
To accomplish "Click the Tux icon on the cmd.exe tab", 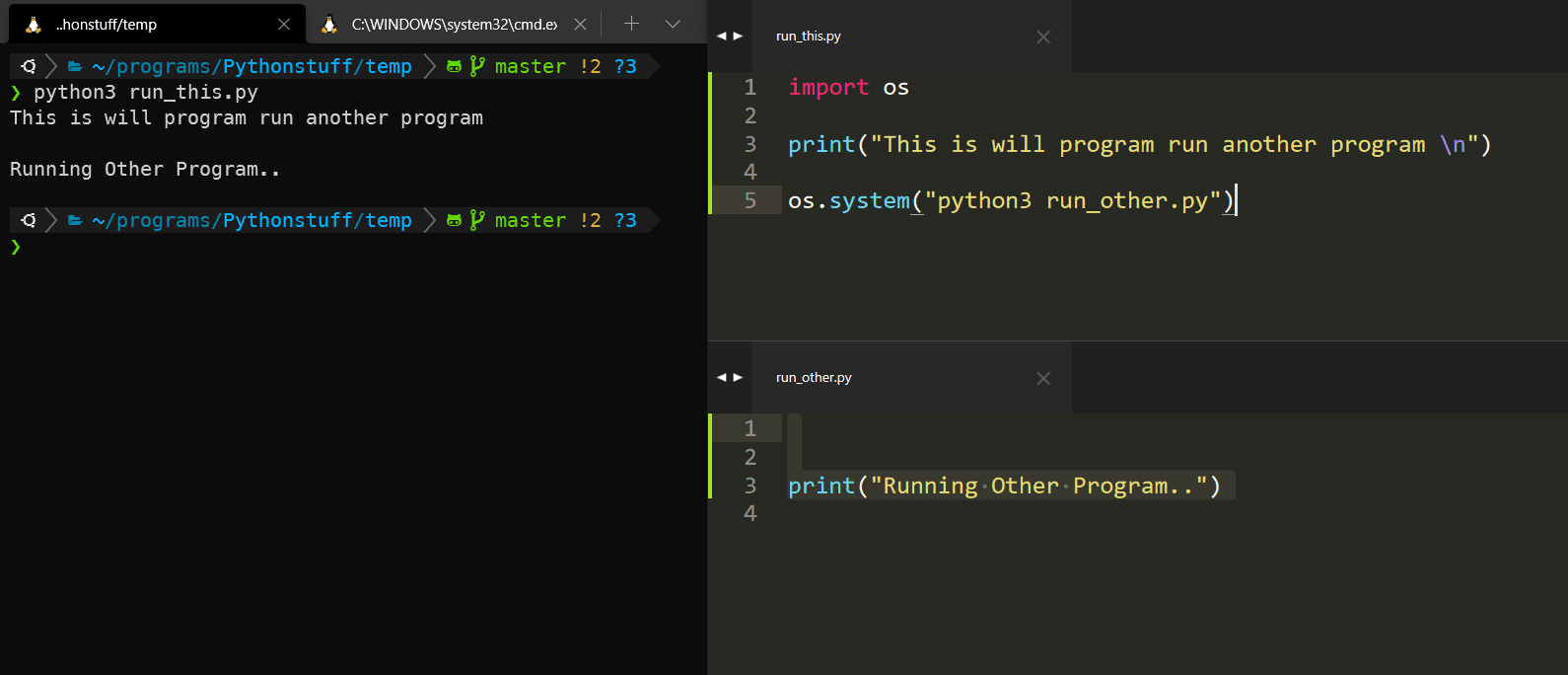I will [329, 25].
